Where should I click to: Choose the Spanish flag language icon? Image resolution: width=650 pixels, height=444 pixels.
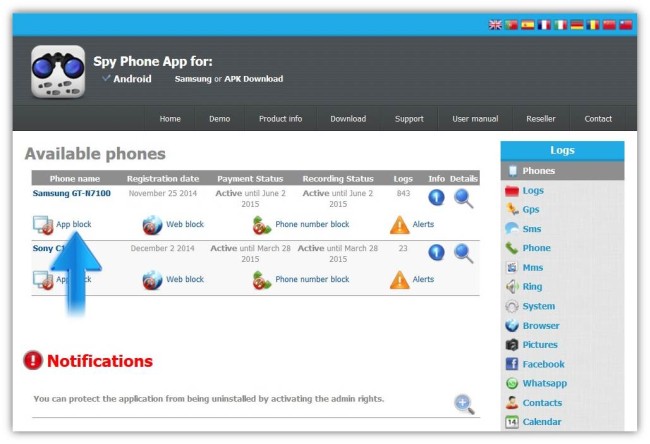pos(528,25)
